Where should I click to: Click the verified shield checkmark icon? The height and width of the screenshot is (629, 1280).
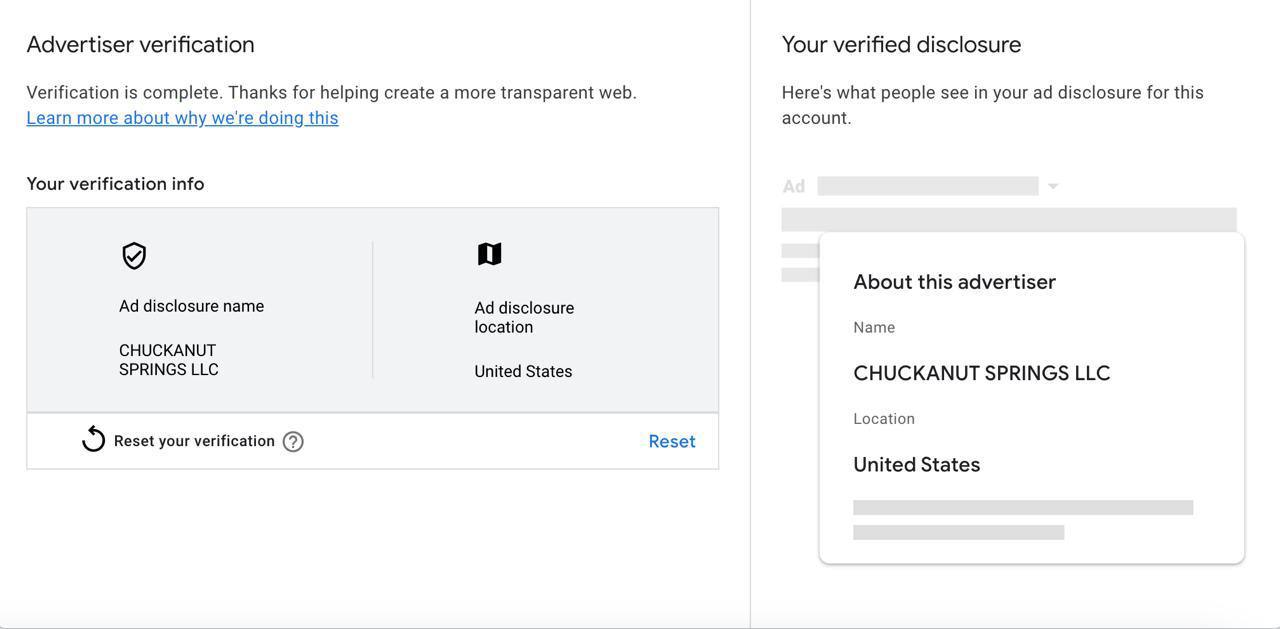134,256
